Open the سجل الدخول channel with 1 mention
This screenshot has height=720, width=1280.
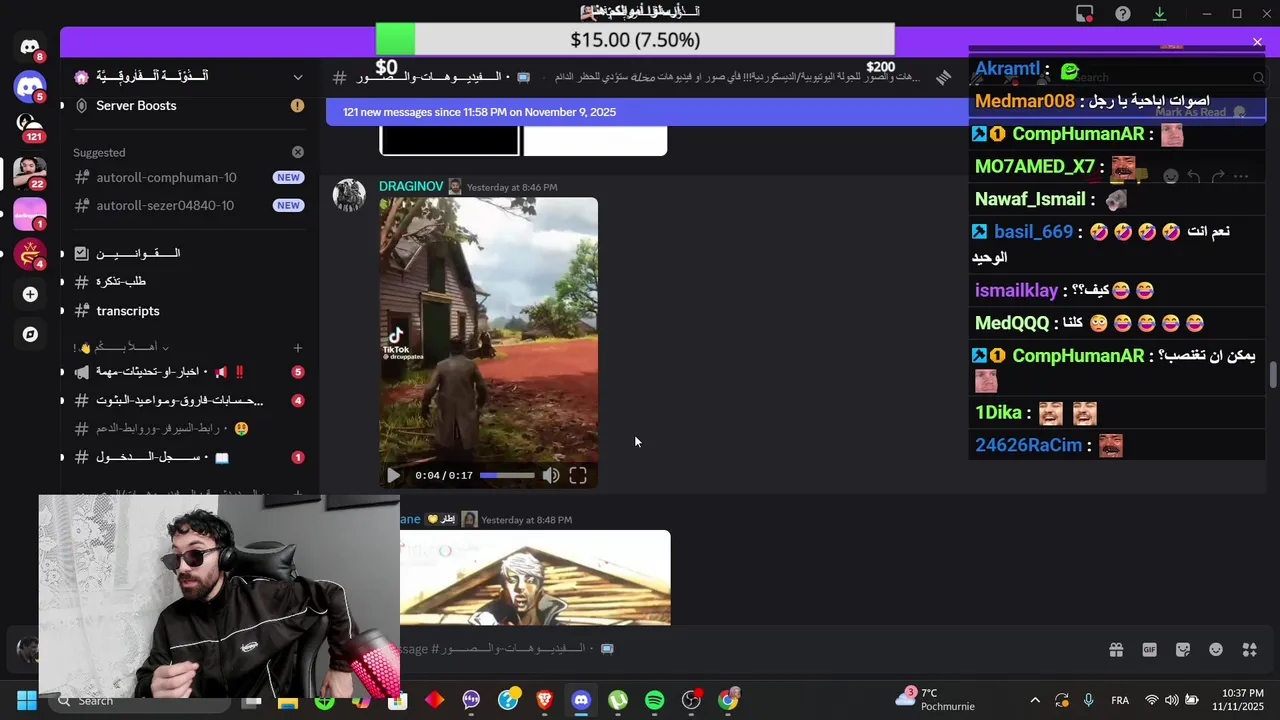point(189,457)
